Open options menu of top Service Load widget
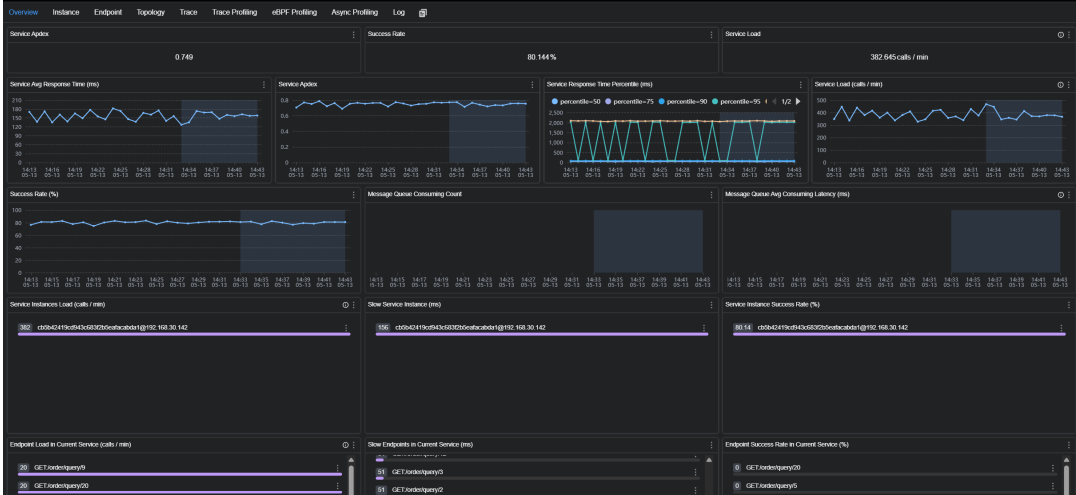Screen dimensions: 1076x495 [x=1068, y=34]
